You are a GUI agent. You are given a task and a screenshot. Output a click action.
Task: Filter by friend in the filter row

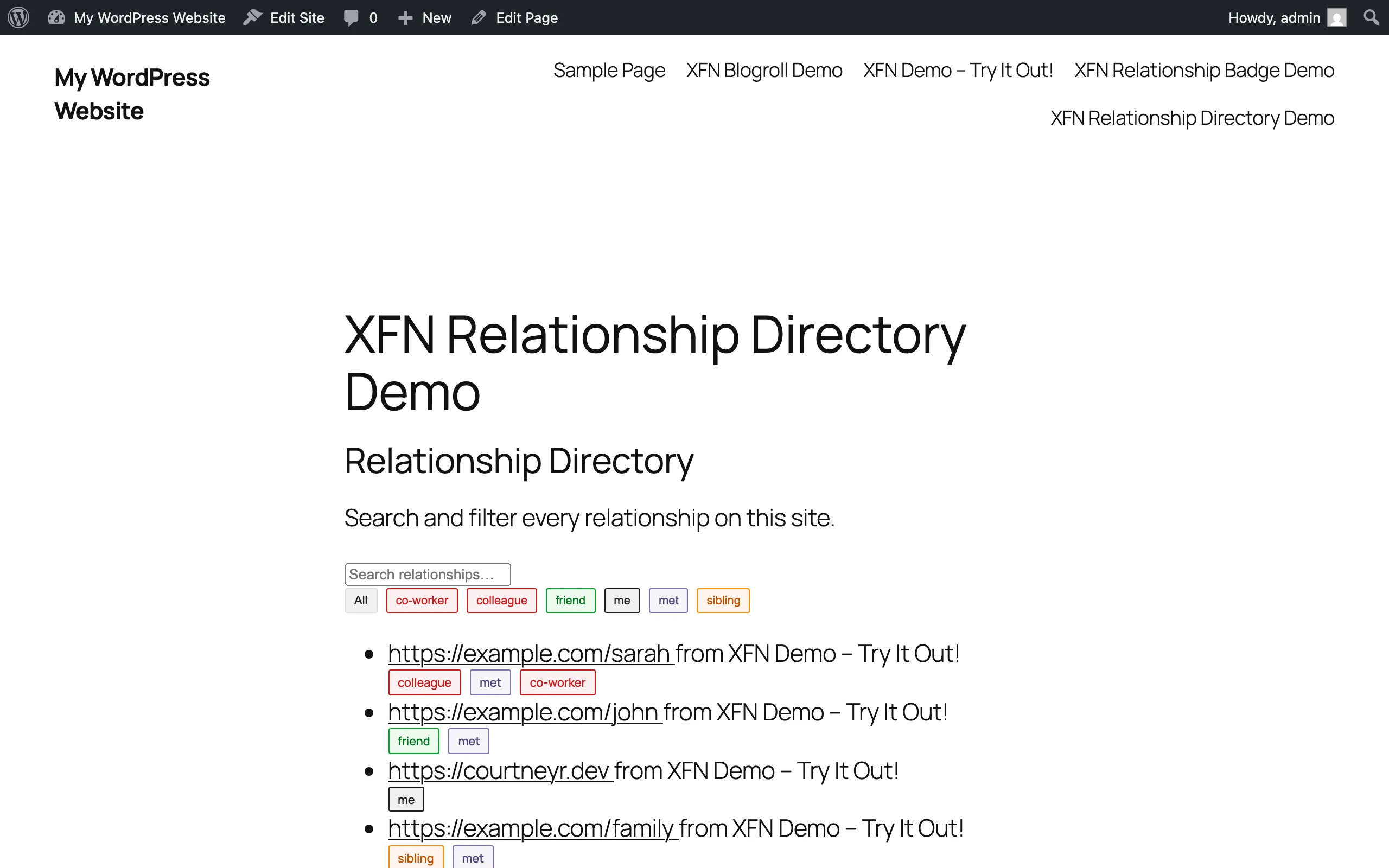pyautogui.click(x=570, y=601)
